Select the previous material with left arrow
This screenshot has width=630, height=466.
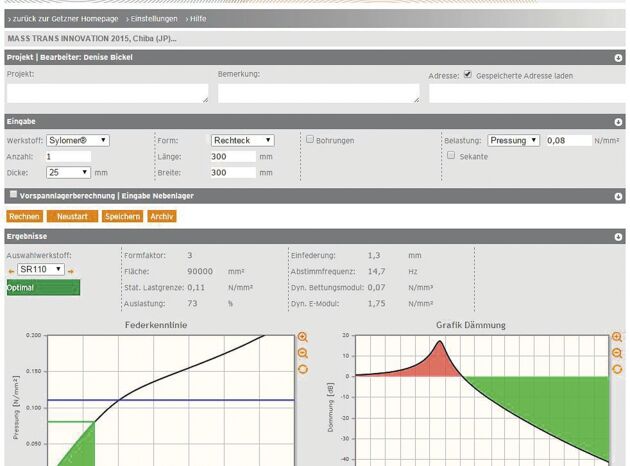(11, 270)
